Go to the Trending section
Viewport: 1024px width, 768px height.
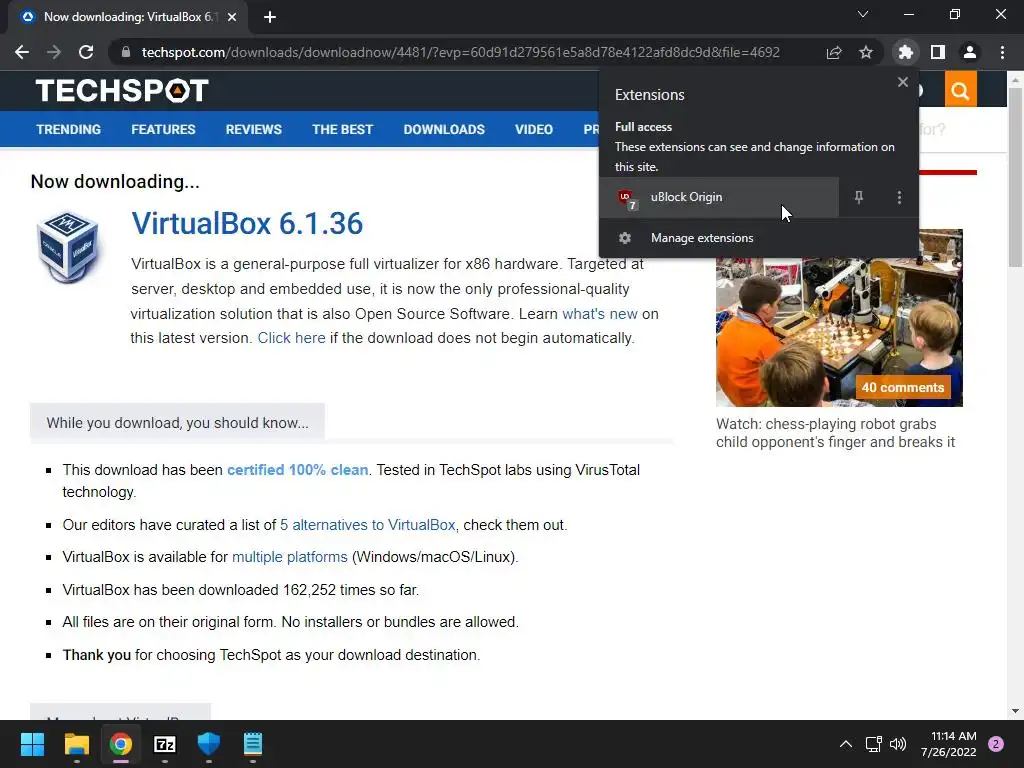click(x=69, y=129)
